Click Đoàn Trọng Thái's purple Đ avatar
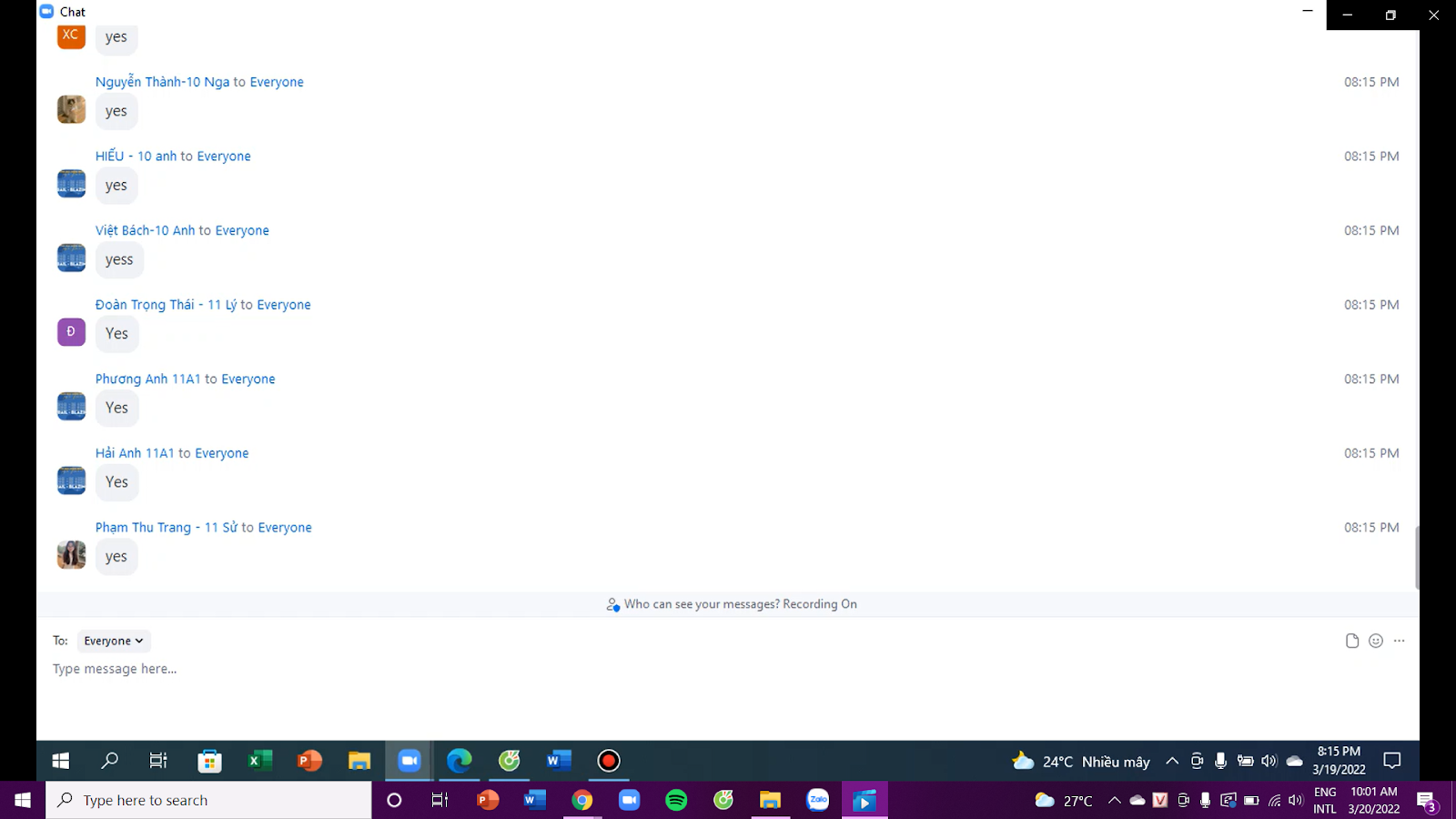1456x819 pixels. 71,332
